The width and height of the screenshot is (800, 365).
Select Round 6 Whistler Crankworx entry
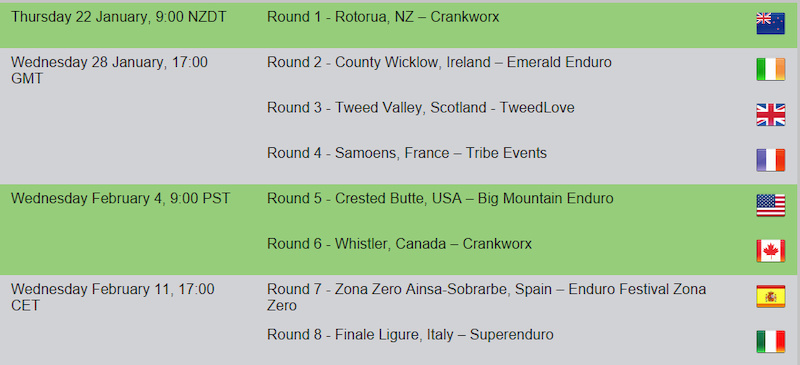(x=399, y=244)
